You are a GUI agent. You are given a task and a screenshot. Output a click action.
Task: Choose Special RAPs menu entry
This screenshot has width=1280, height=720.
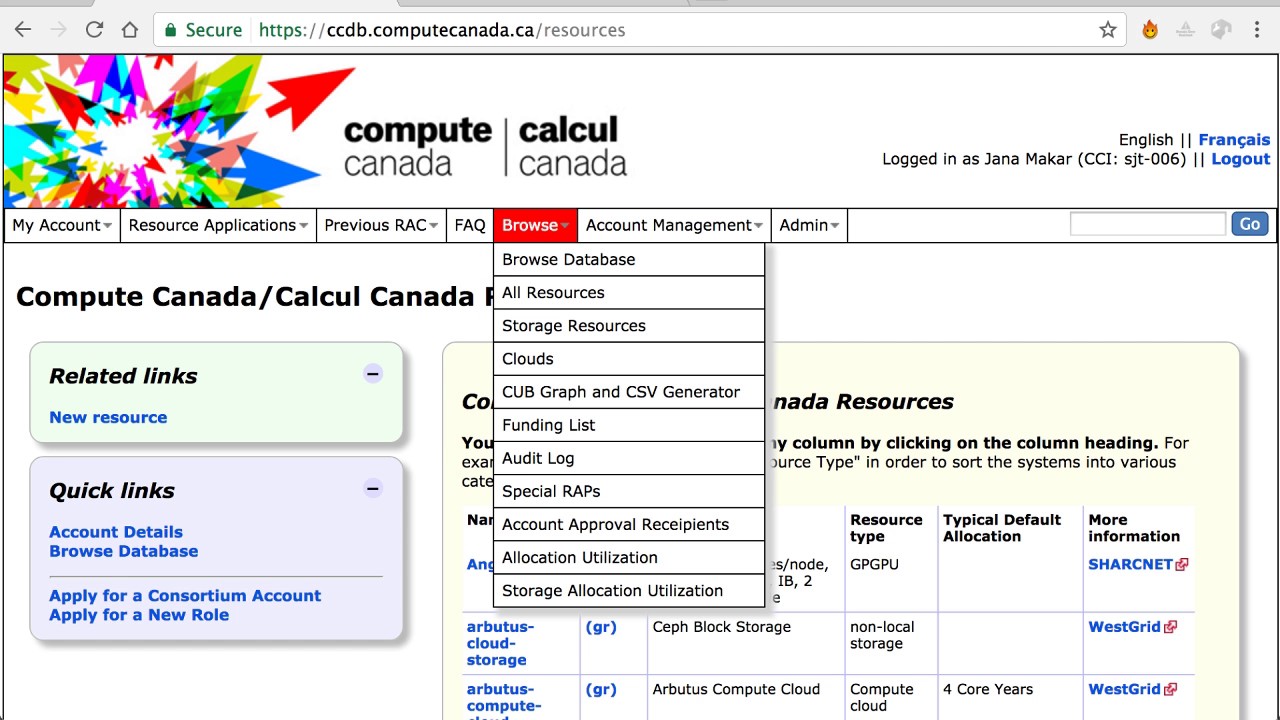click(x=629, y=491)
